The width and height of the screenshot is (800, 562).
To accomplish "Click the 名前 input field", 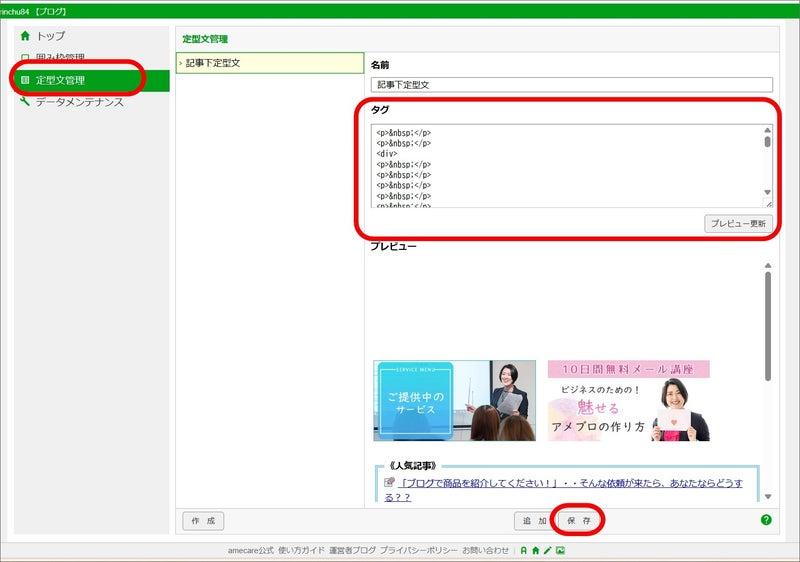I will coord(571,85).
